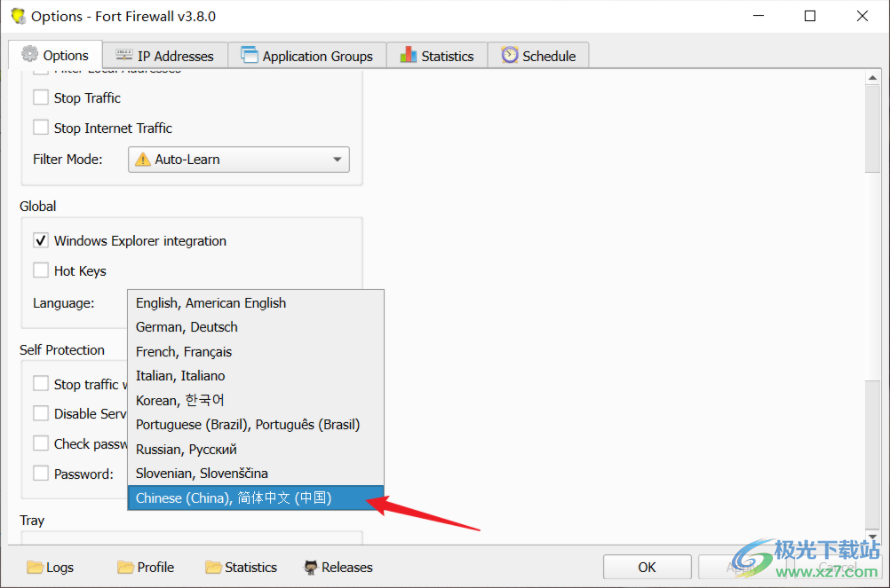The image size is (891, 588).
Task: Select Korean language option
Action: click(256, 401)
